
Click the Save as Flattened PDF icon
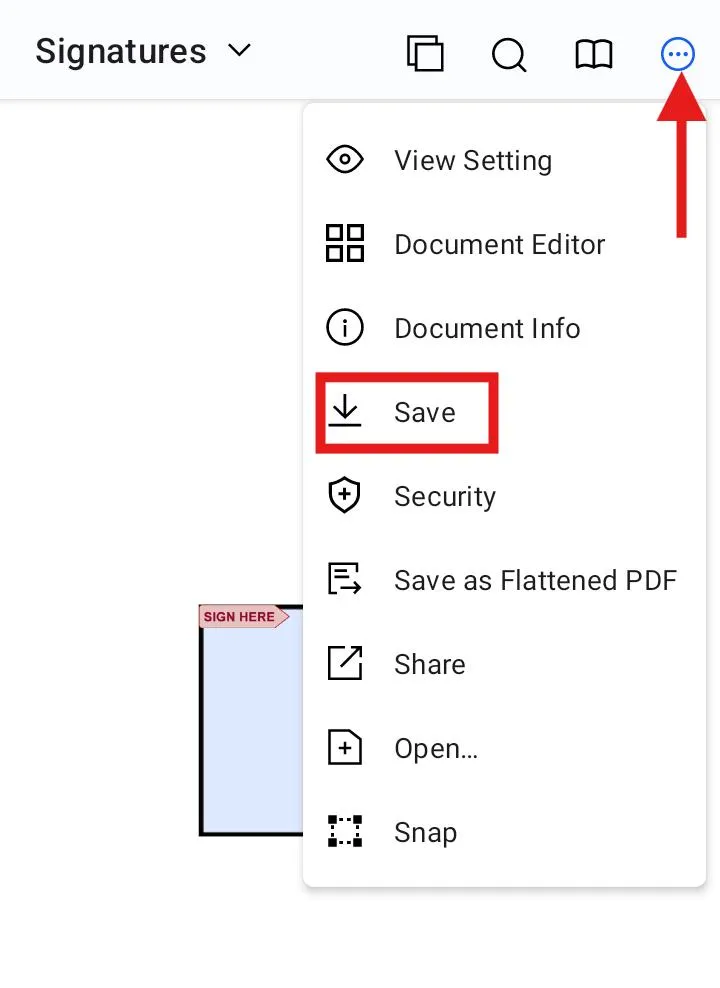[344, 580]
